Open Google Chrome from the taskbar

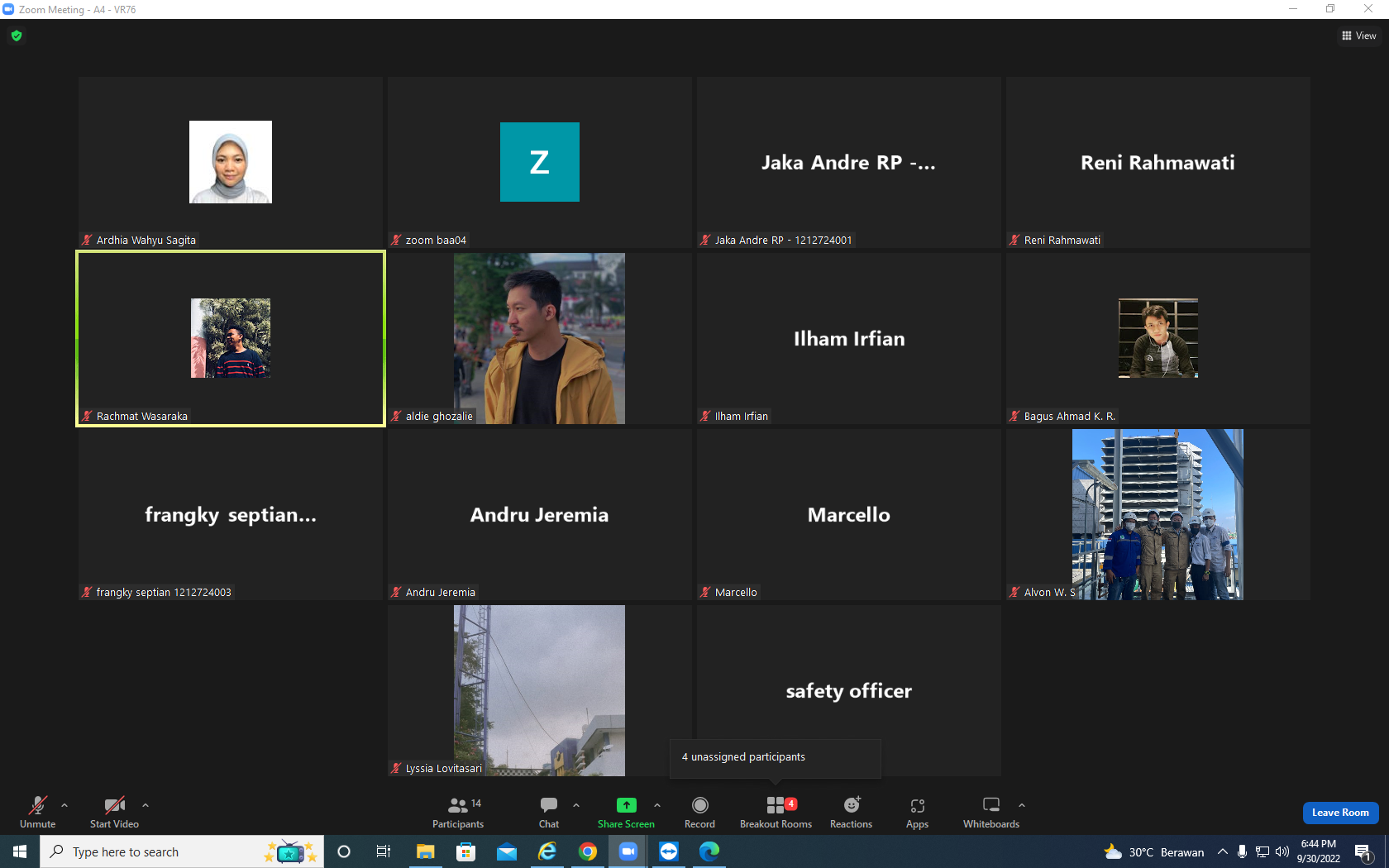pyautogui.click(x=588, y=851)
